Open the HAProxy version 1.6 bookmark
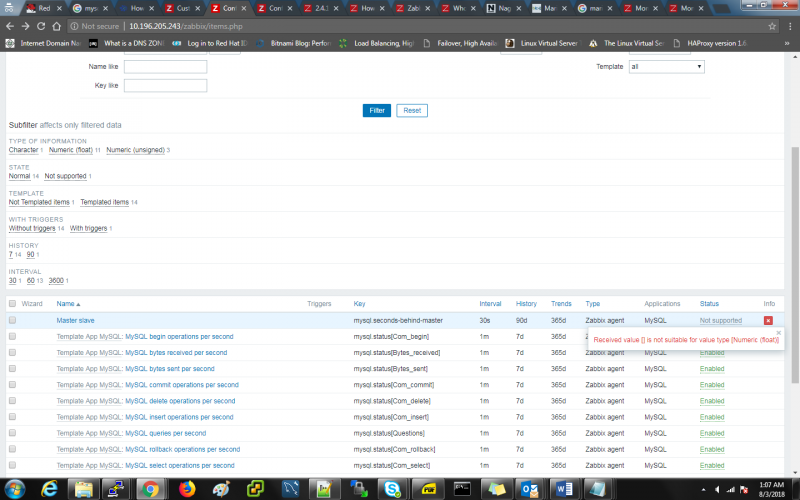Screen dimensions: 800x500 tap(710, 43)
